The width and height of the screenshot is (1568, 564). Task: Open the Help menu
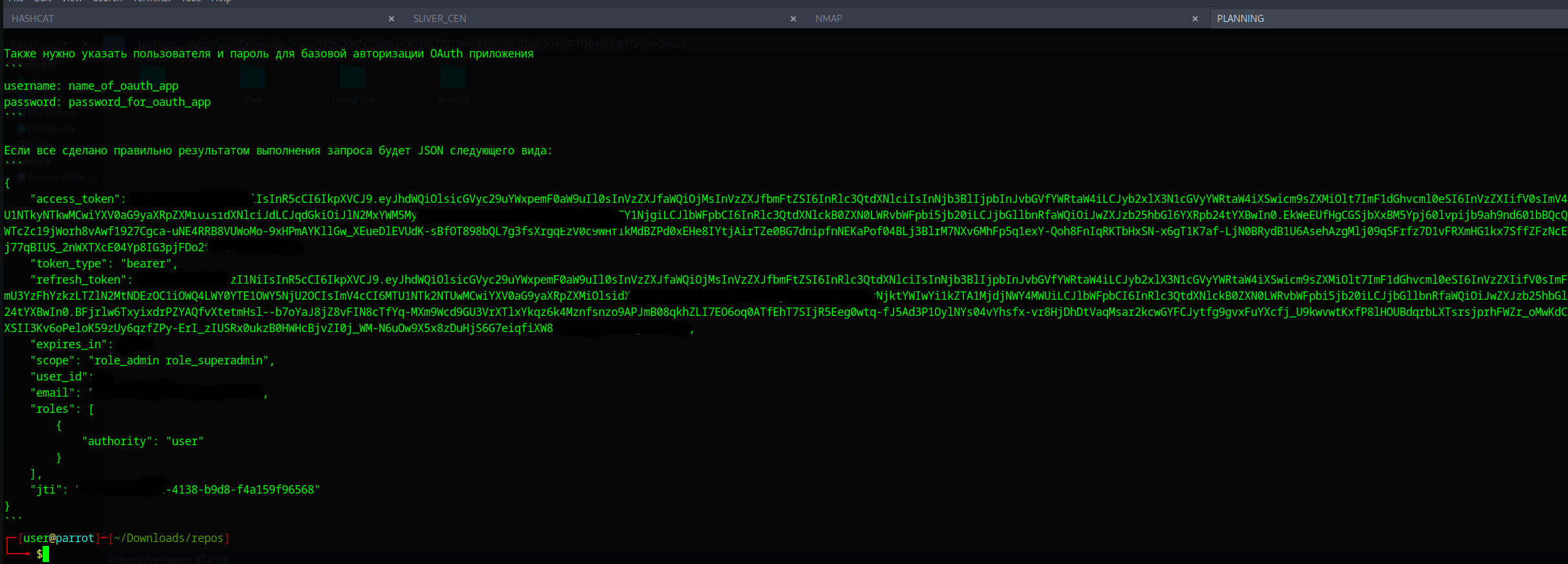click(221, 1)
